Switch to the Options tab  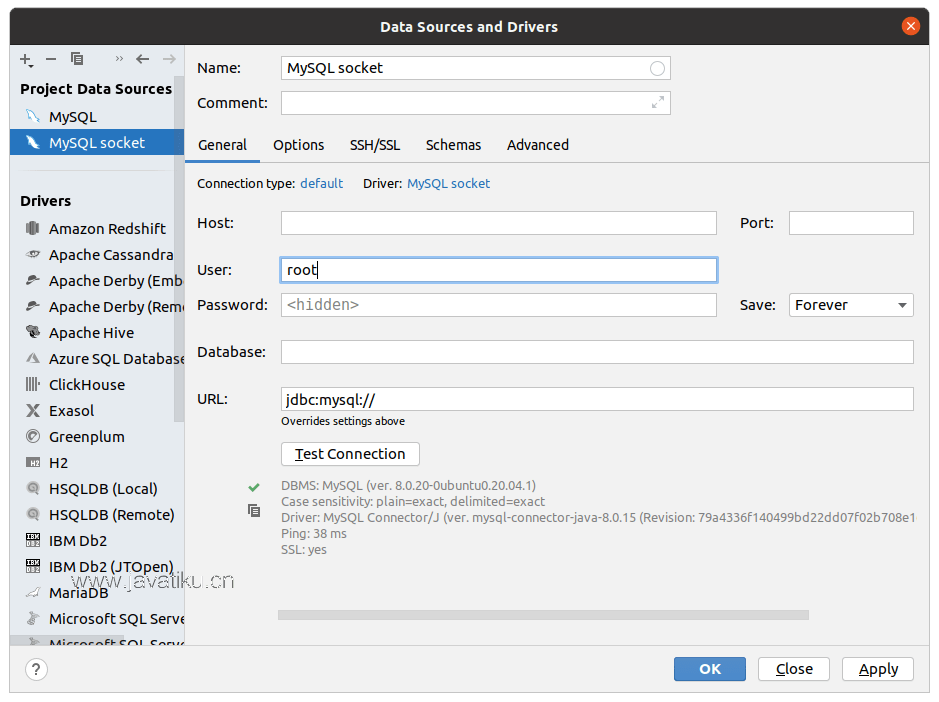(298, 145)
